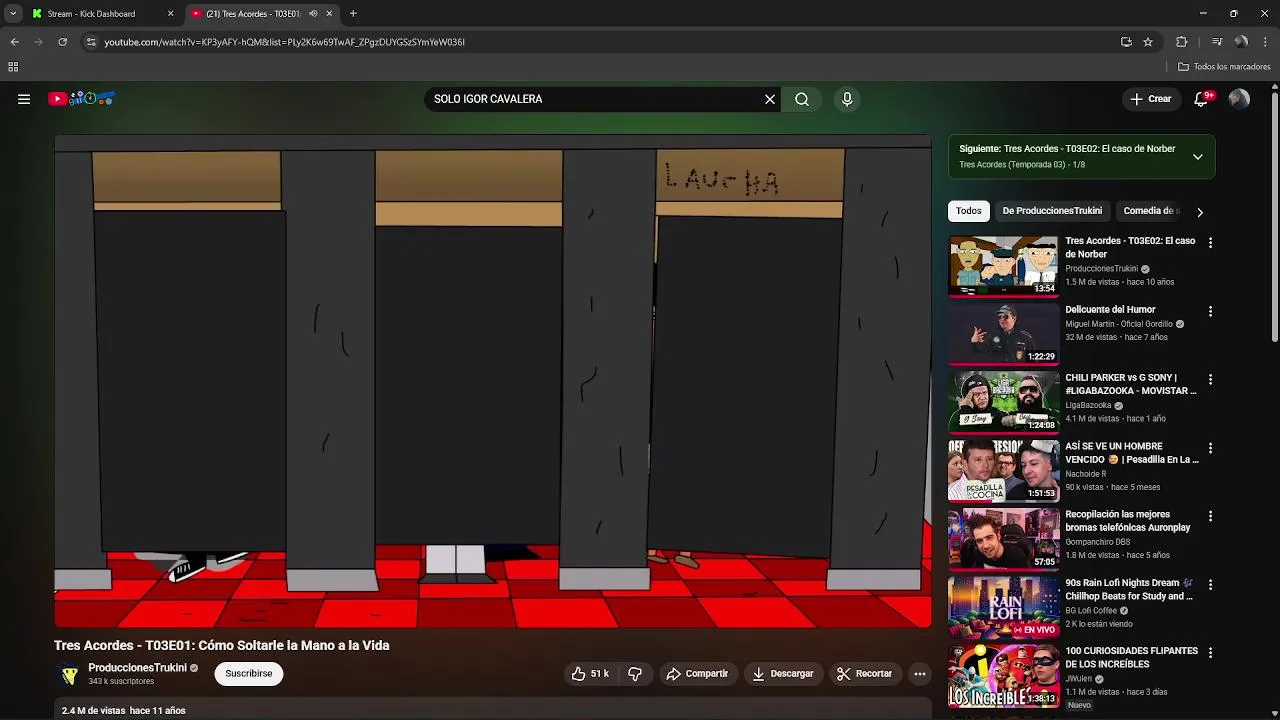Open the YouTube hamburger guide menu
The image size is (1280, 720).
[24, 99]
